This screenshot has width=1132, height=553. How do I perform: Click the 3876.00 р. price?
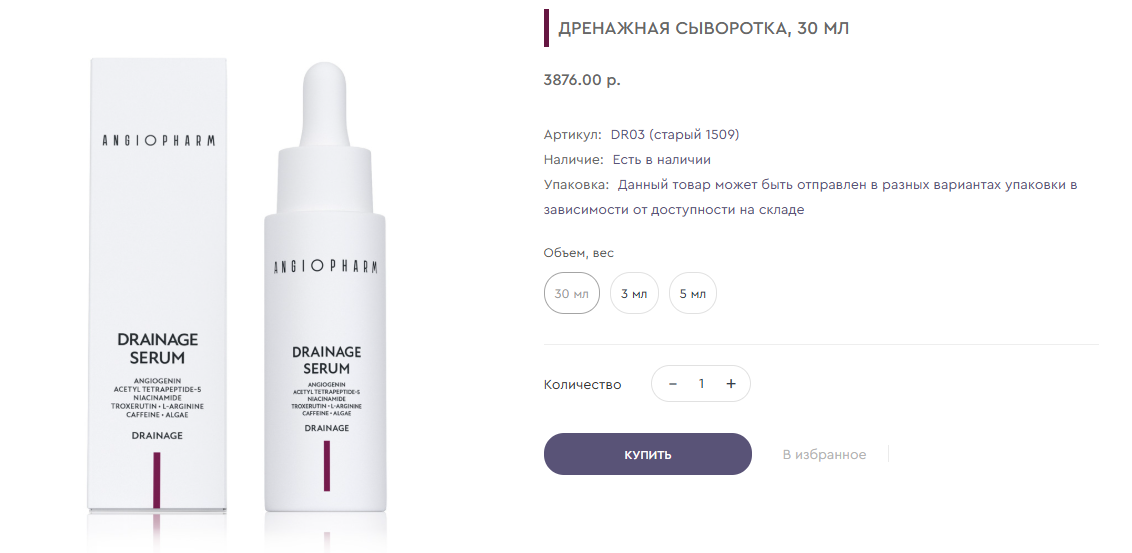pos(582,79)
